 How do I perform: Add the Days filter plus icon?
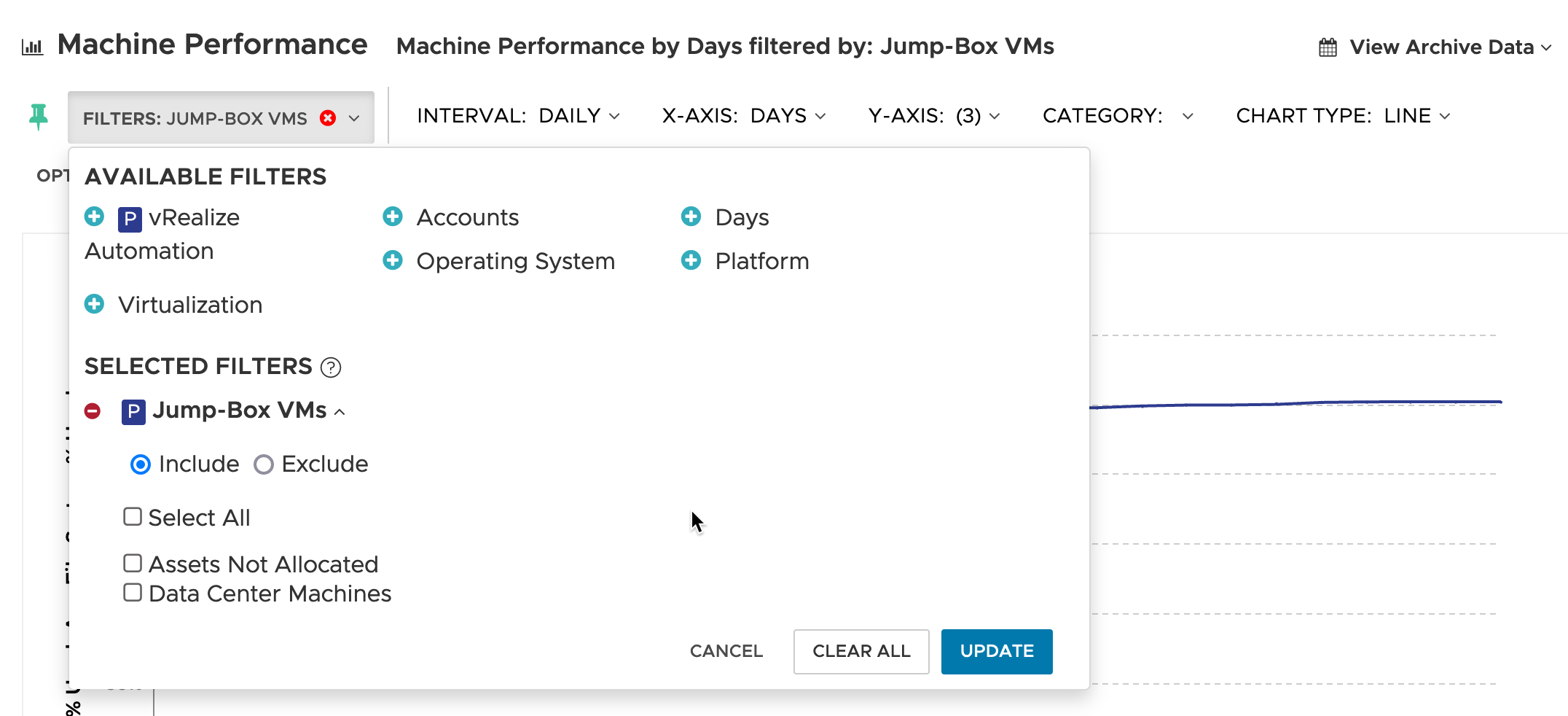click(x=691, y=217)
